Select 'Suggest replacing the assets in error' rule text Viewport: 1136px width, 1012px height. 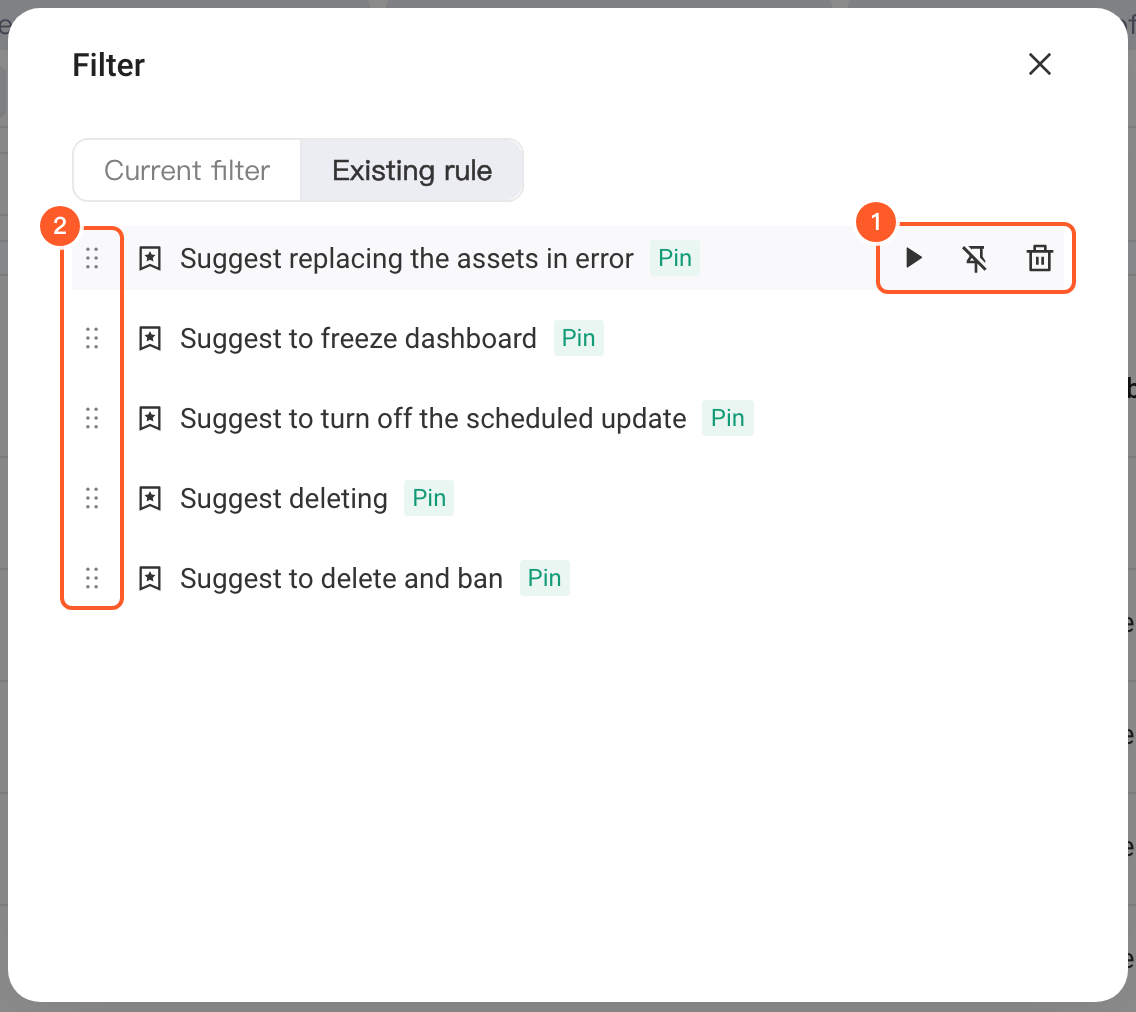pos(407,259)
